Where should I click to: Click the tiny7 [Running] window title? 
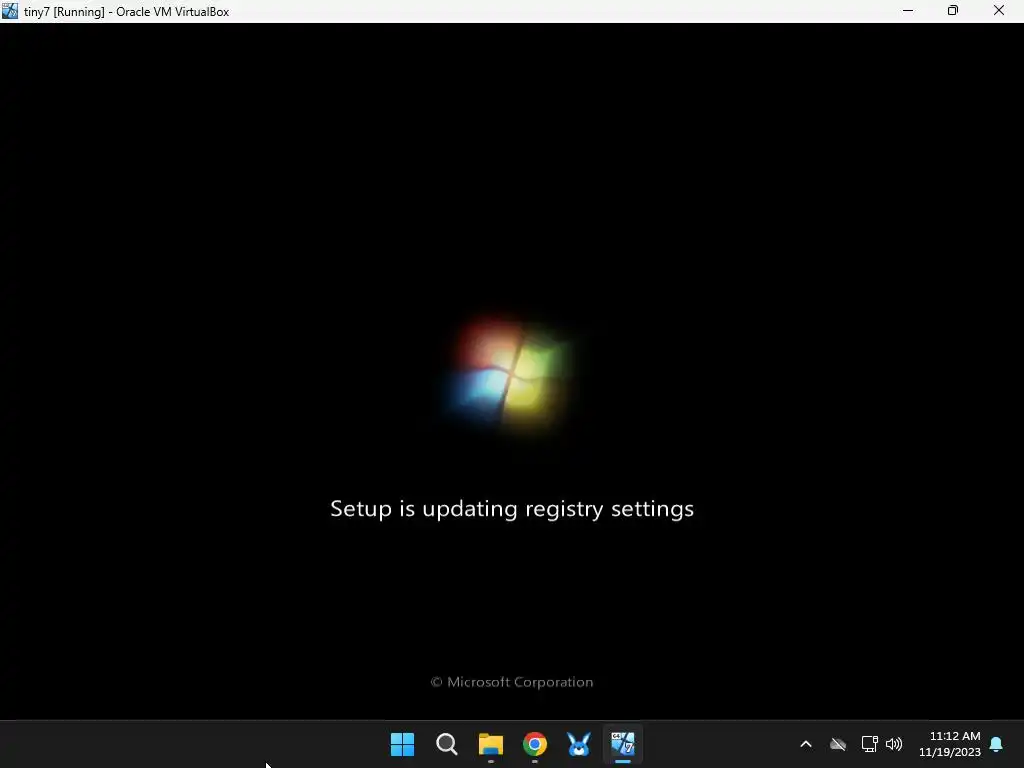coord(127,12)
